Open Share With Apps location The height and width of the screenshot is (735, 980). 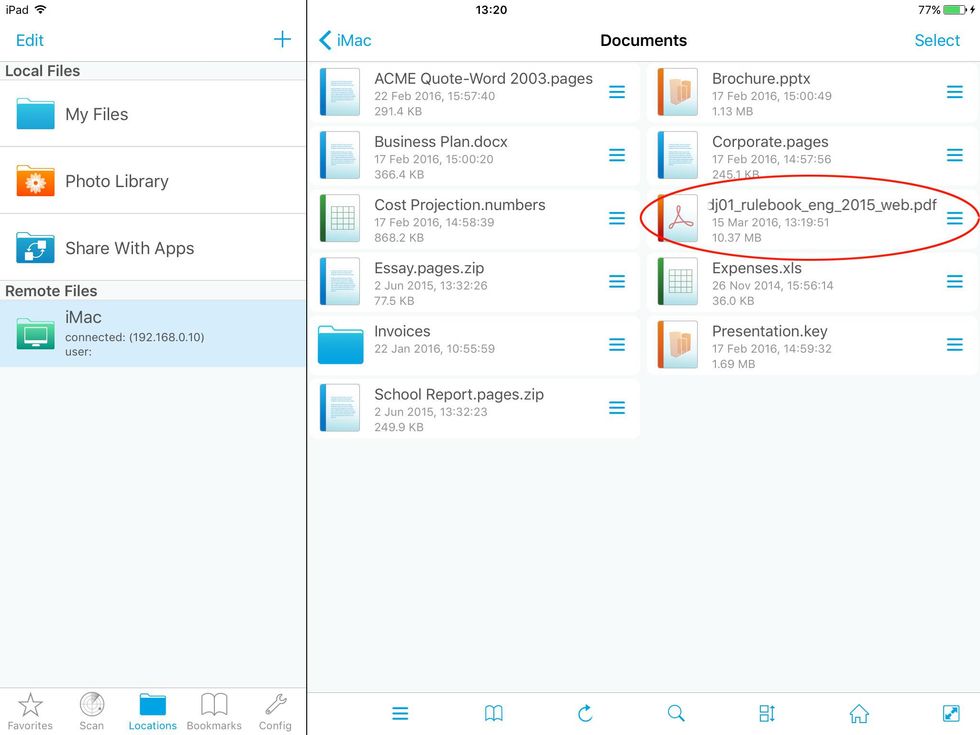tap(130, 248)
